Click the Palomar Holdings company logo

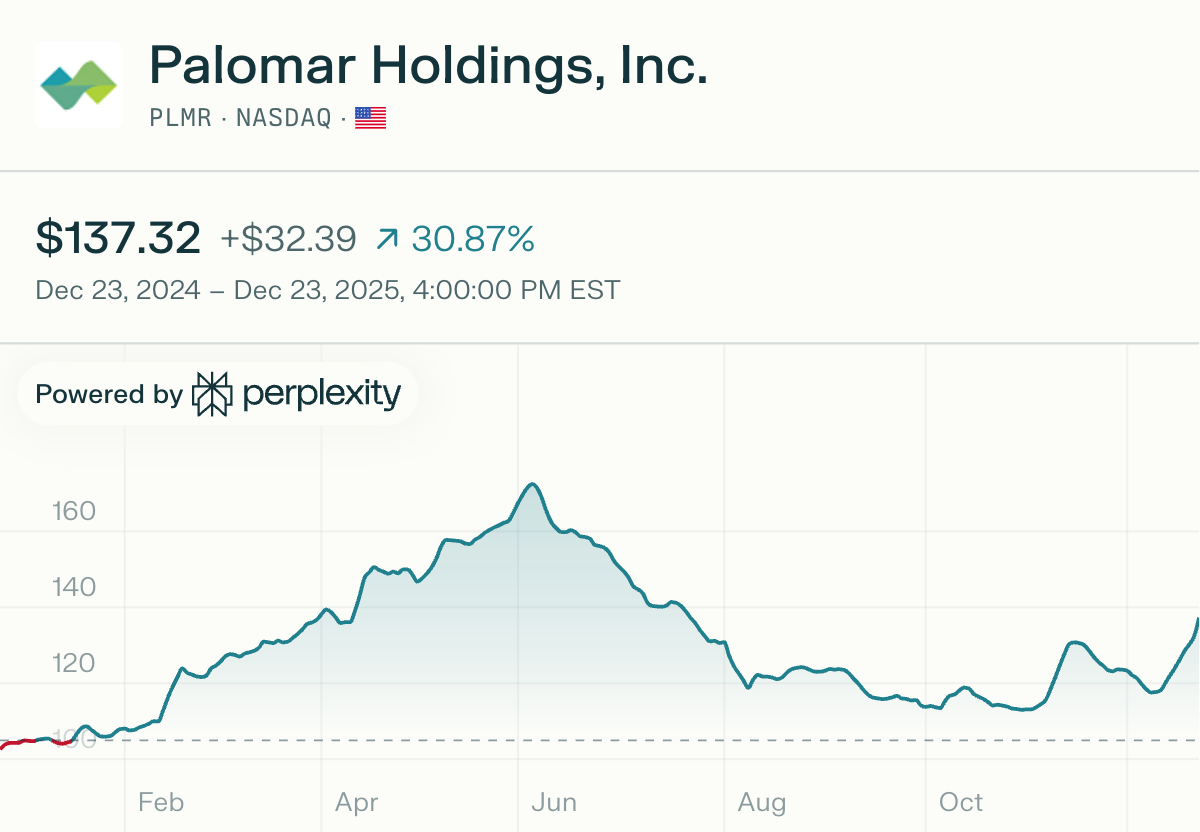click(x=78, y=84)
